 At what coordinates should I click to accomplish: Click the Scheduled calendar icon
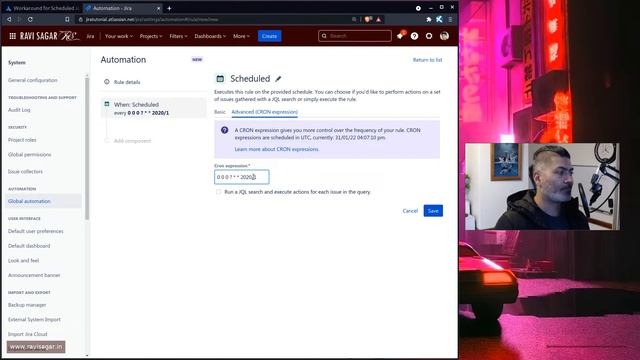[x=220, y=78]
